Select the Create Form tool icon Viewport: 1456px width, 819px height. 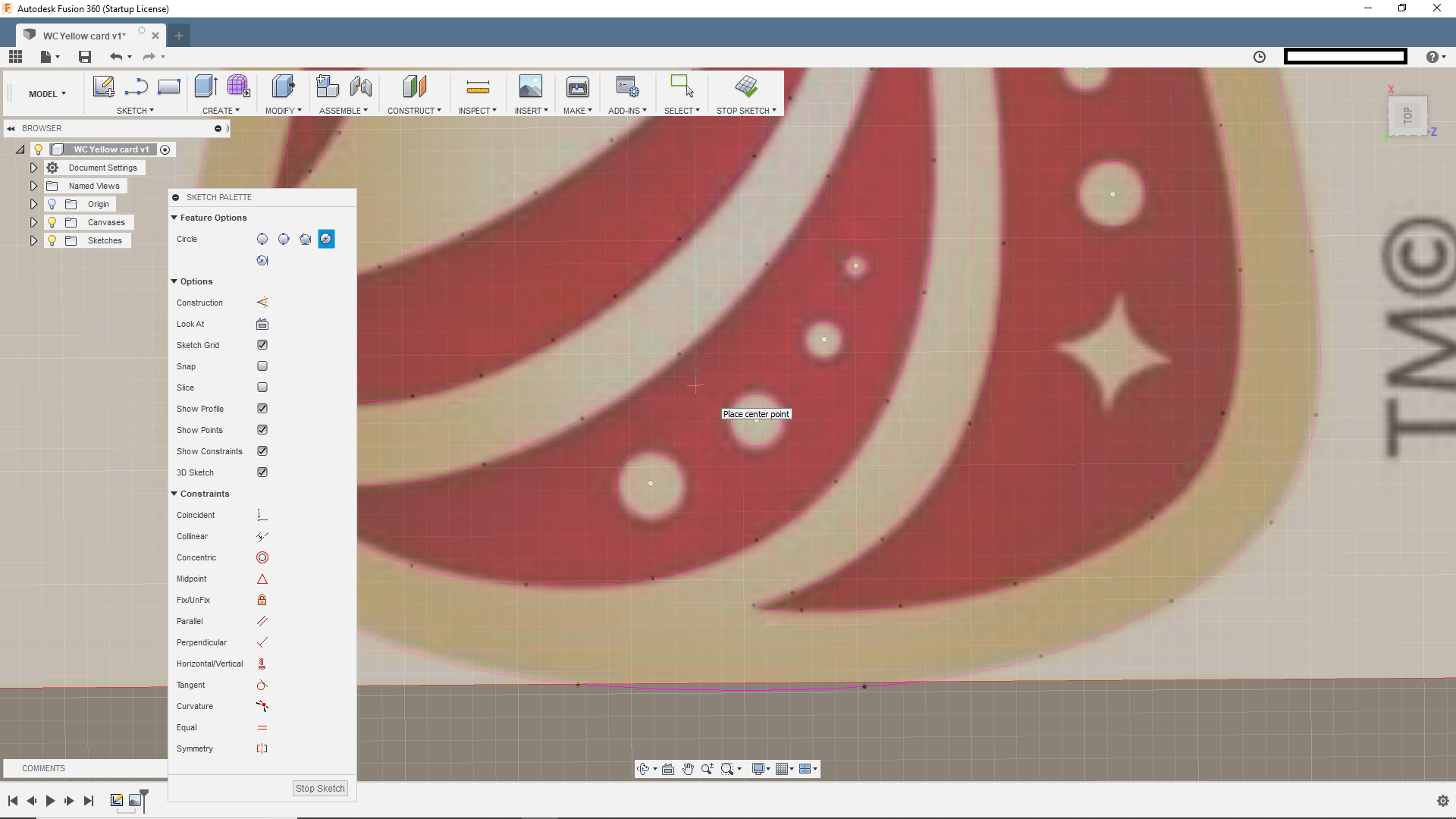tap(238, 86)
